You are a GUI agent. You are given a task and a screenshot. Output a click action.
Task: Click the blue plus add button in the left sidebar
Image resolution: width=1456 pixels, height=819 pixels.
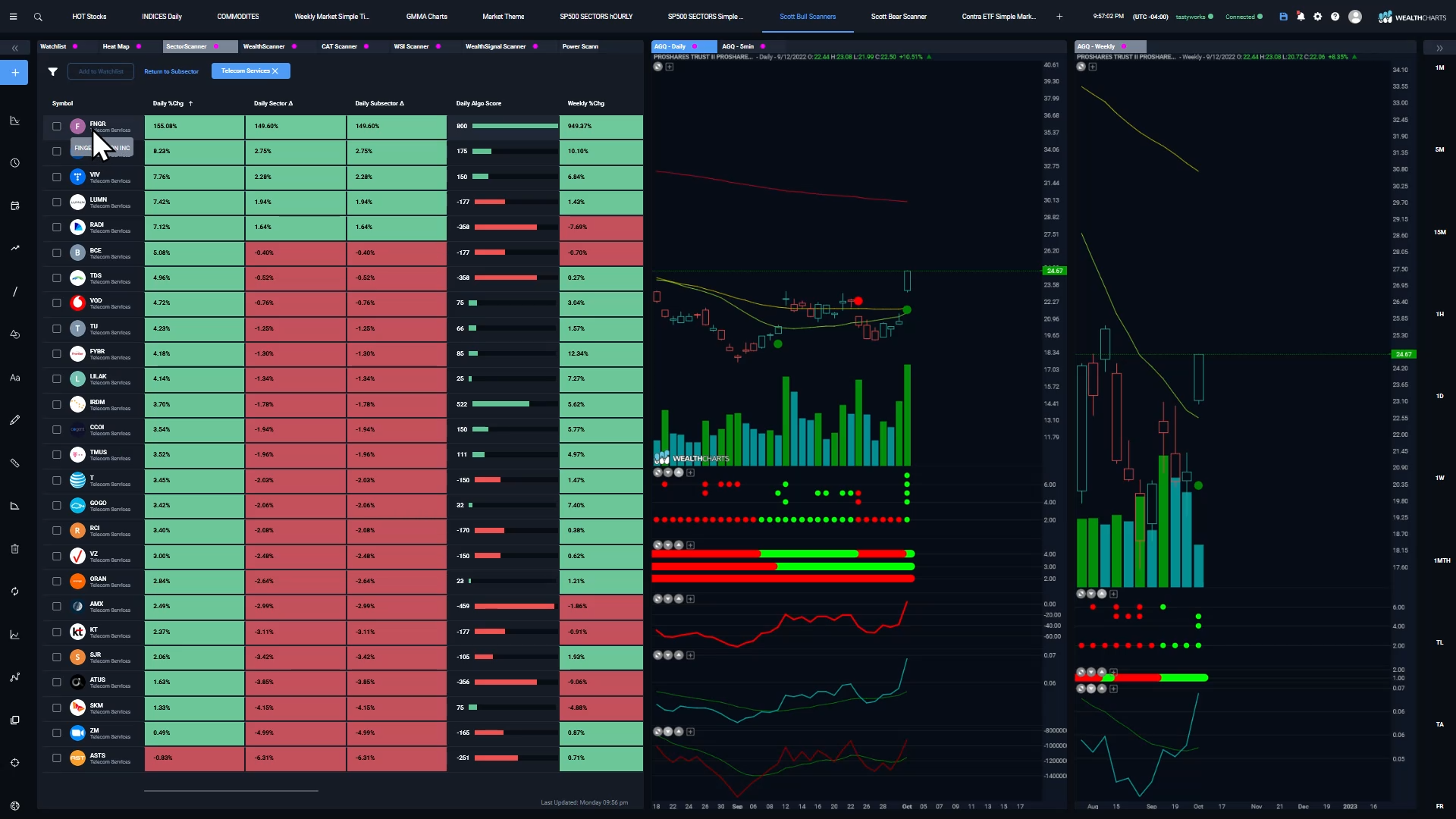click(x=14, y=73)
